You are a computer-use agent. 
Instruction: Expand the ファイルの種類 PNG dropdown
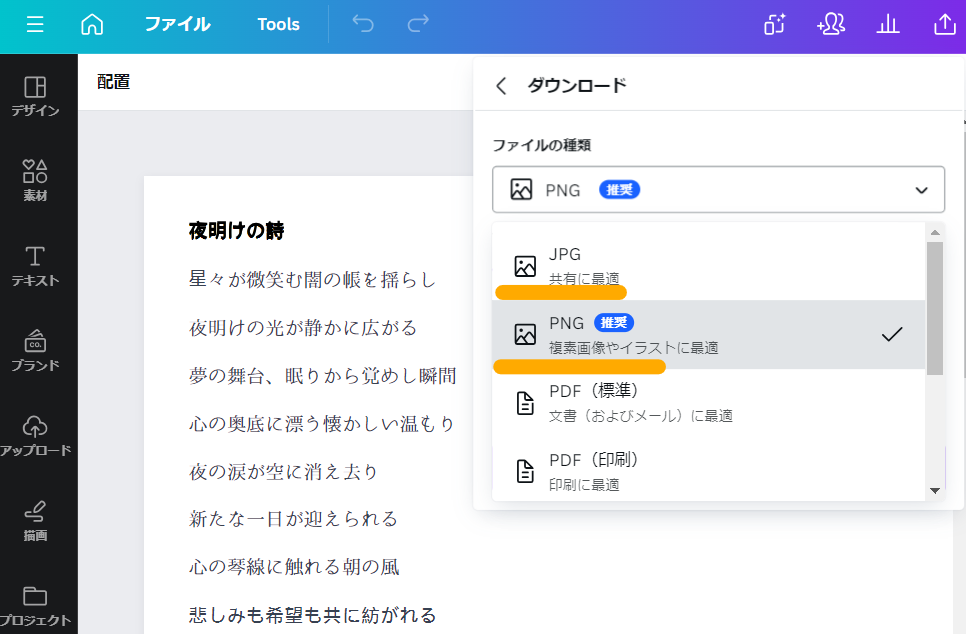[718, 190]
